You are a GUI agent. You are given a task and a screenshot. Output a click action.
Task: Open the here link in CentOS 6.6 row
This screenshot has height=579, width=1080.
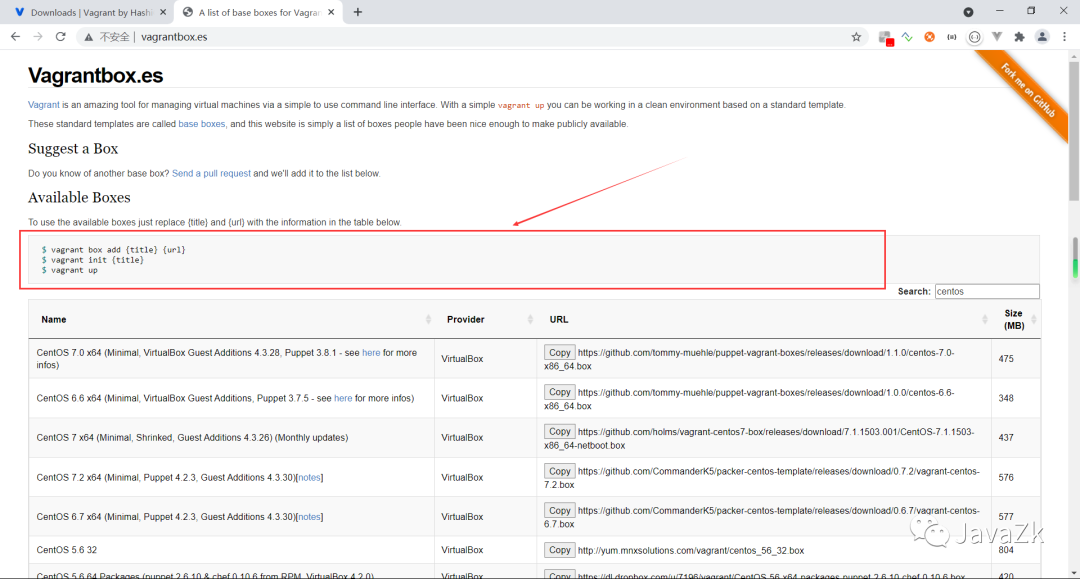click(343, 398)
